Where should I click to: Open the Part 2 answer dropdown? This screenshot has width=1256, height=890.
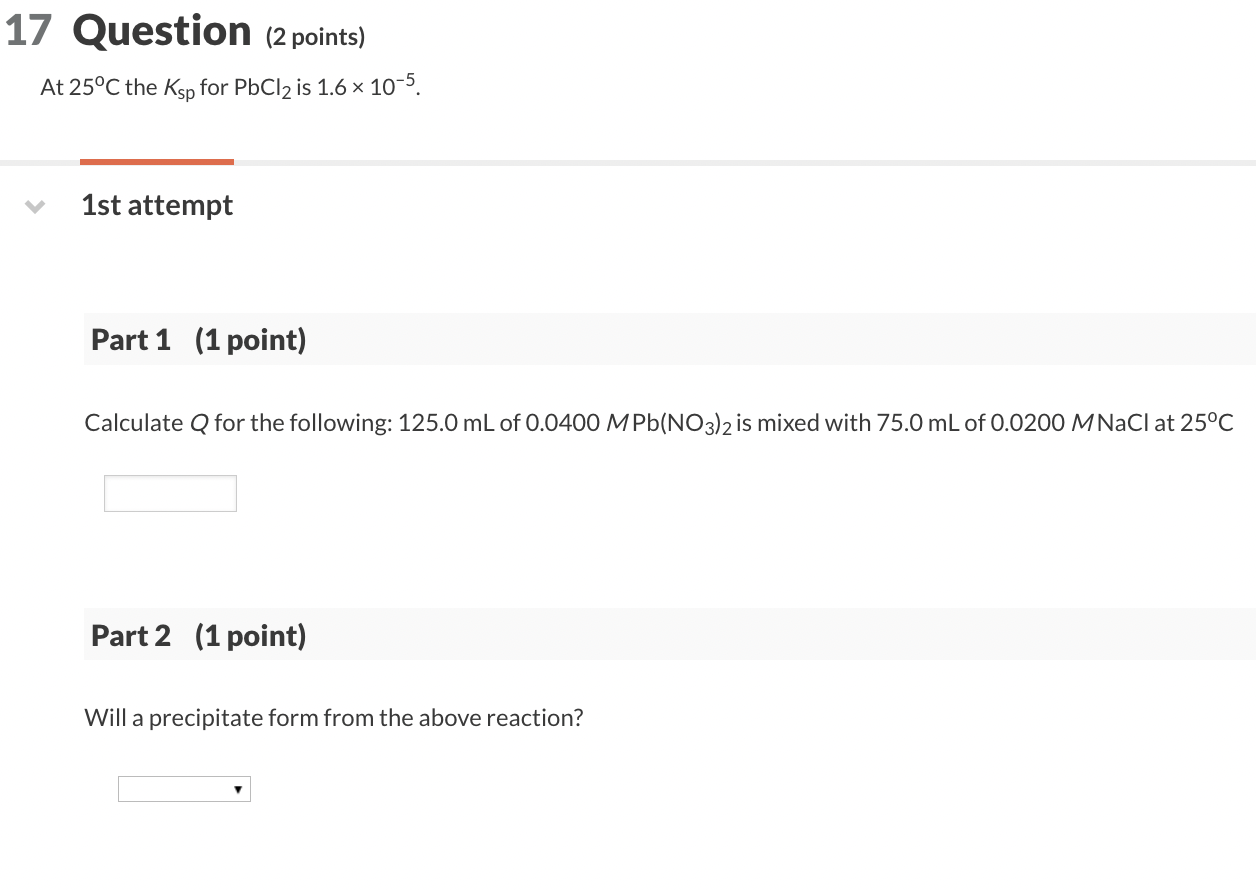pos(184,789)
